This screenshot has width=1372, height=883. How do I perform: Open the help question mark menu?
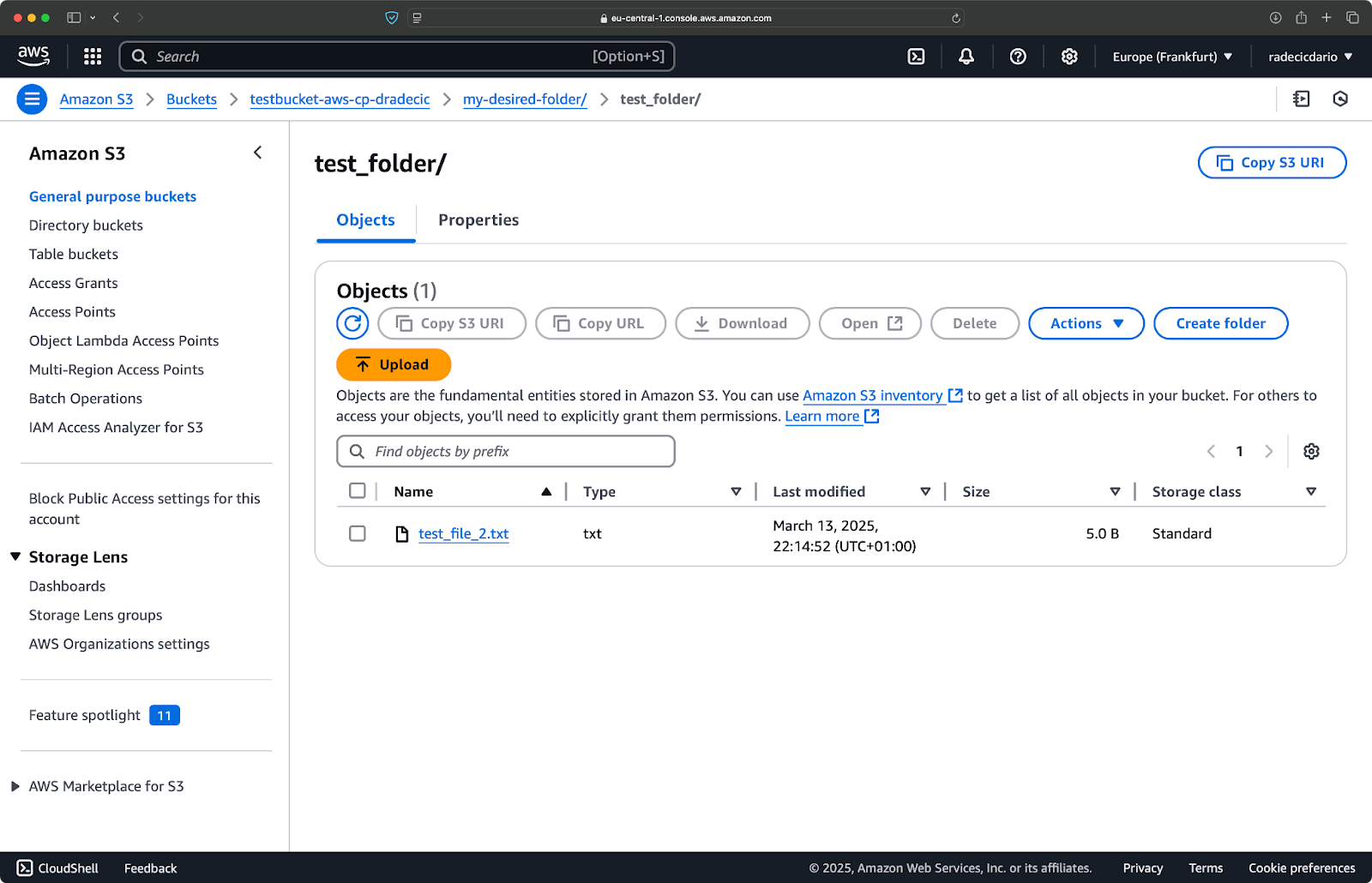click(x=1018, y=57)
